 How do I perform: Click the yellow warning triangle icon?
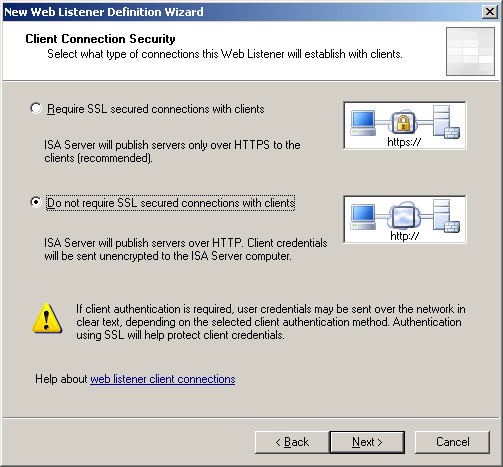[x=47, y=318]
